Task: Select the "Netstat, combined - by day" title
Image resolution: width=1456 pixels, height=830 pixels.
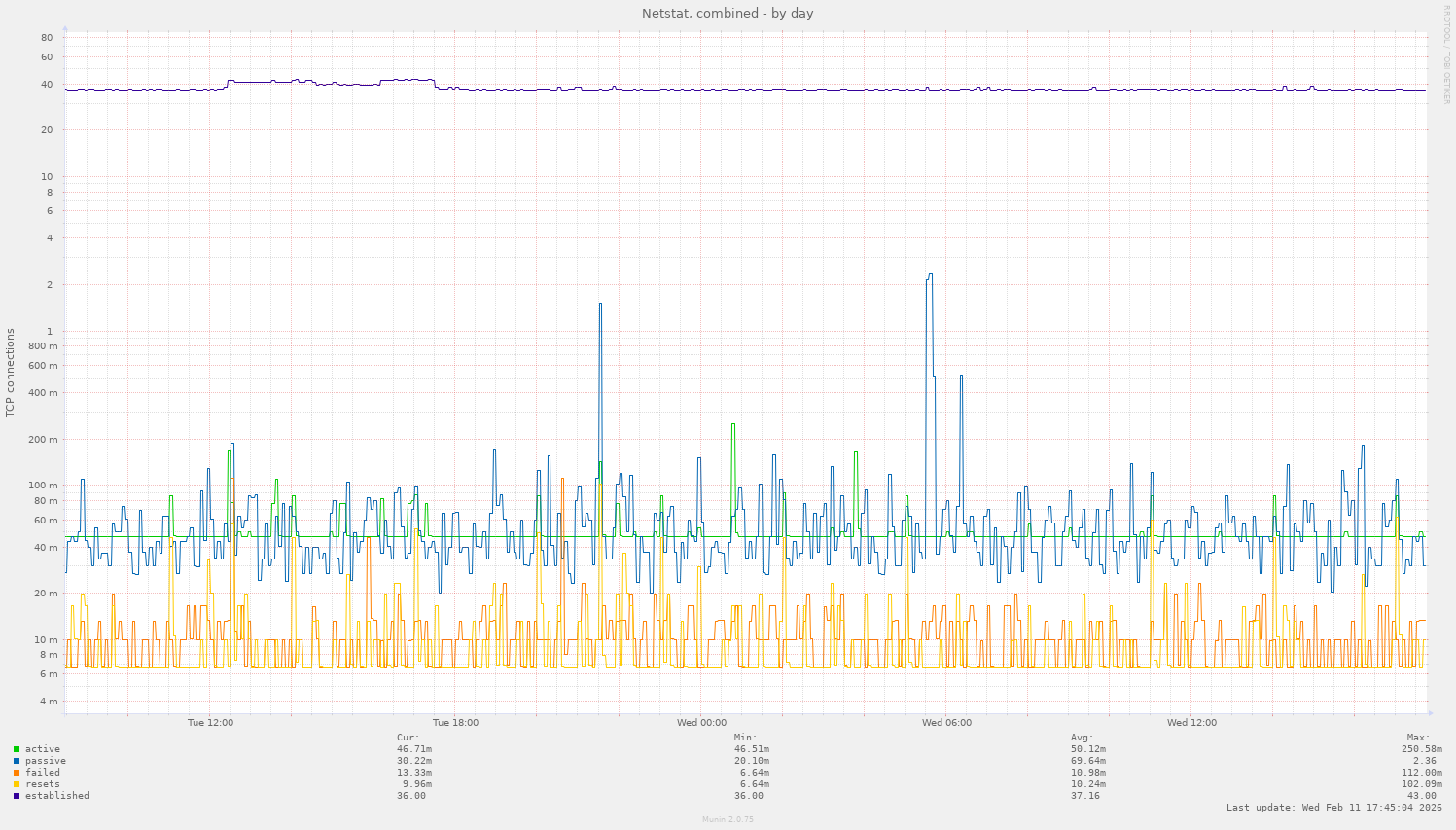Action: [x=728, y=13]
